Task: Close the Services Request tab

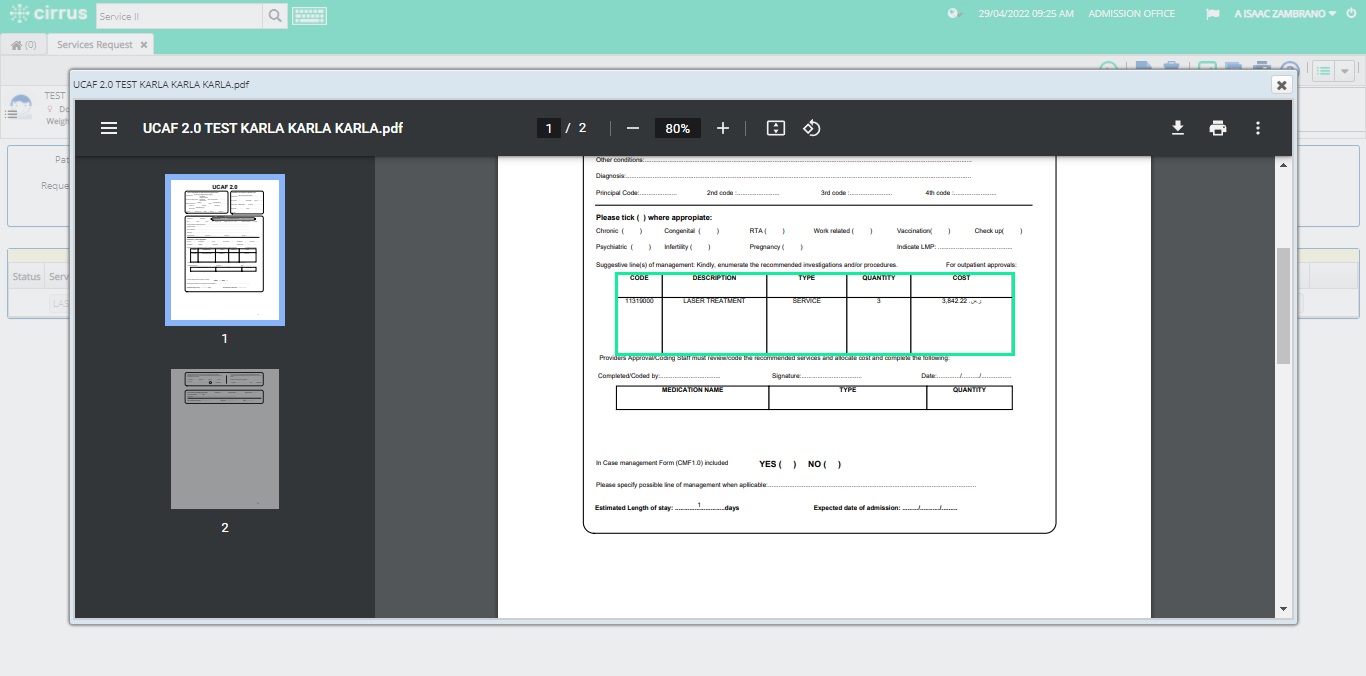Action: pos(144,45)
